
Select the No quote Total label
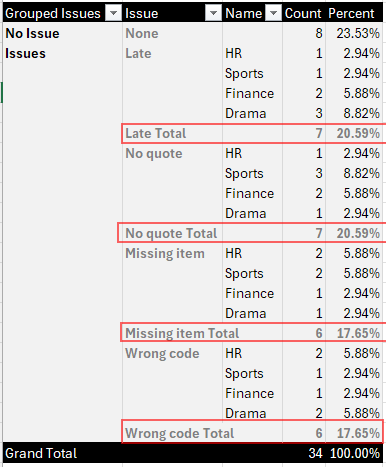pos(171,233)
